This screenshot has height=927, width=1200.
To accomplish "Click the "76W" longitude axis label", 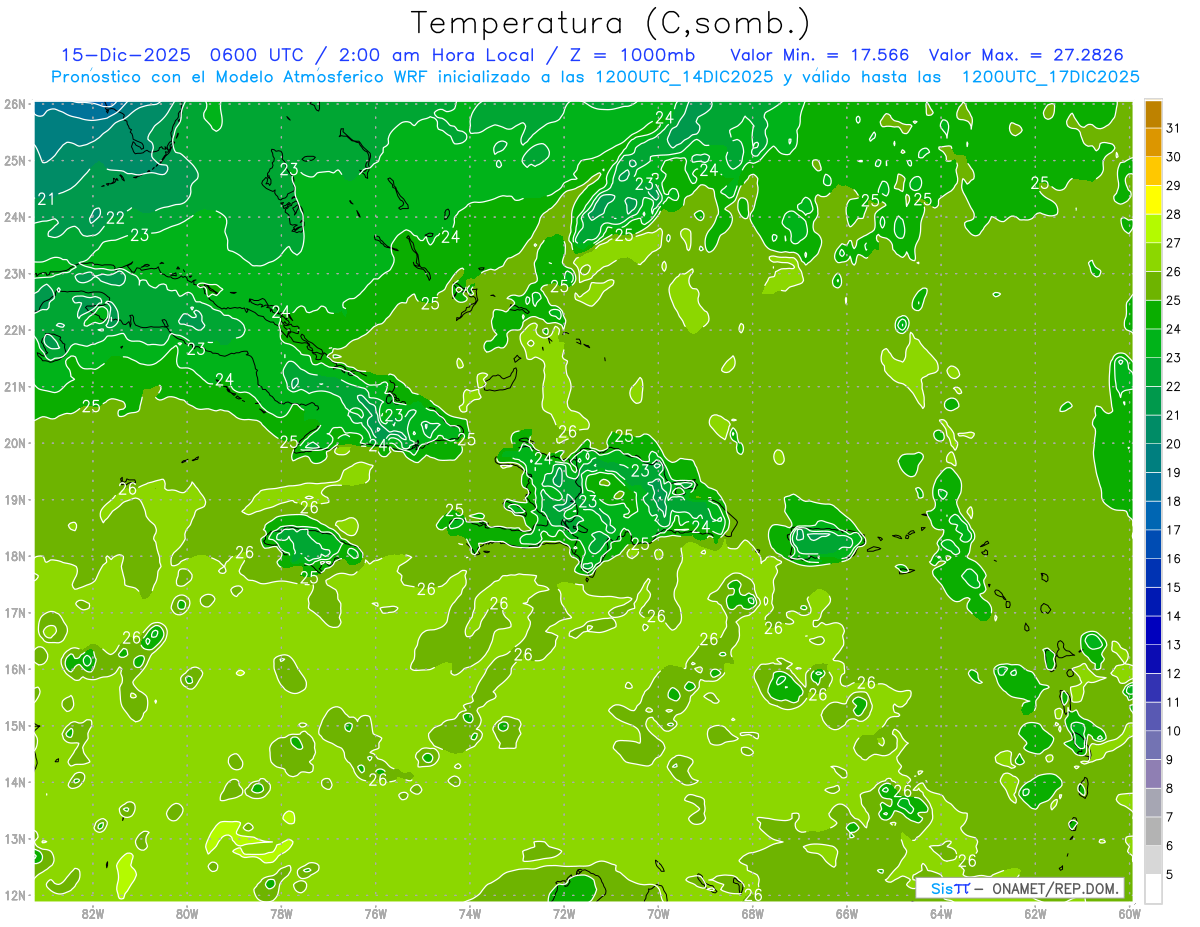I will coord(376,913).
